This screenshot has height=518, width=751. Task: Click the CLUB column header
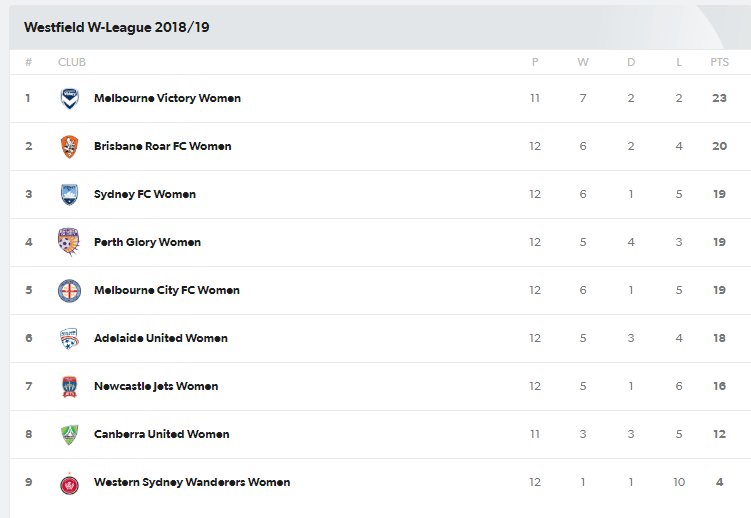[x=72, y=62]
